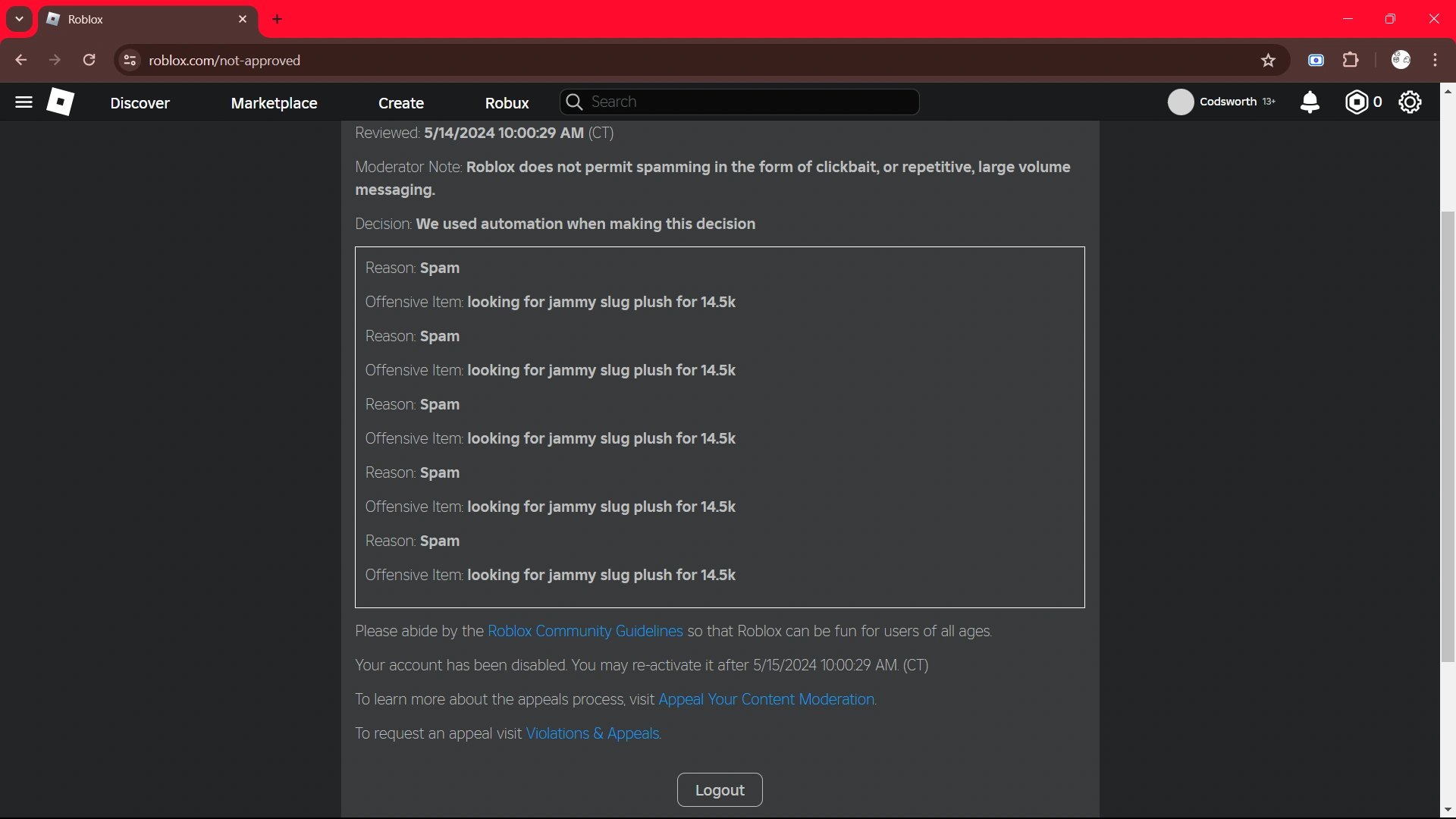Bookmark this page with star icon
The height and width of the screenshot is (819, 1456).
(1268, 61)
